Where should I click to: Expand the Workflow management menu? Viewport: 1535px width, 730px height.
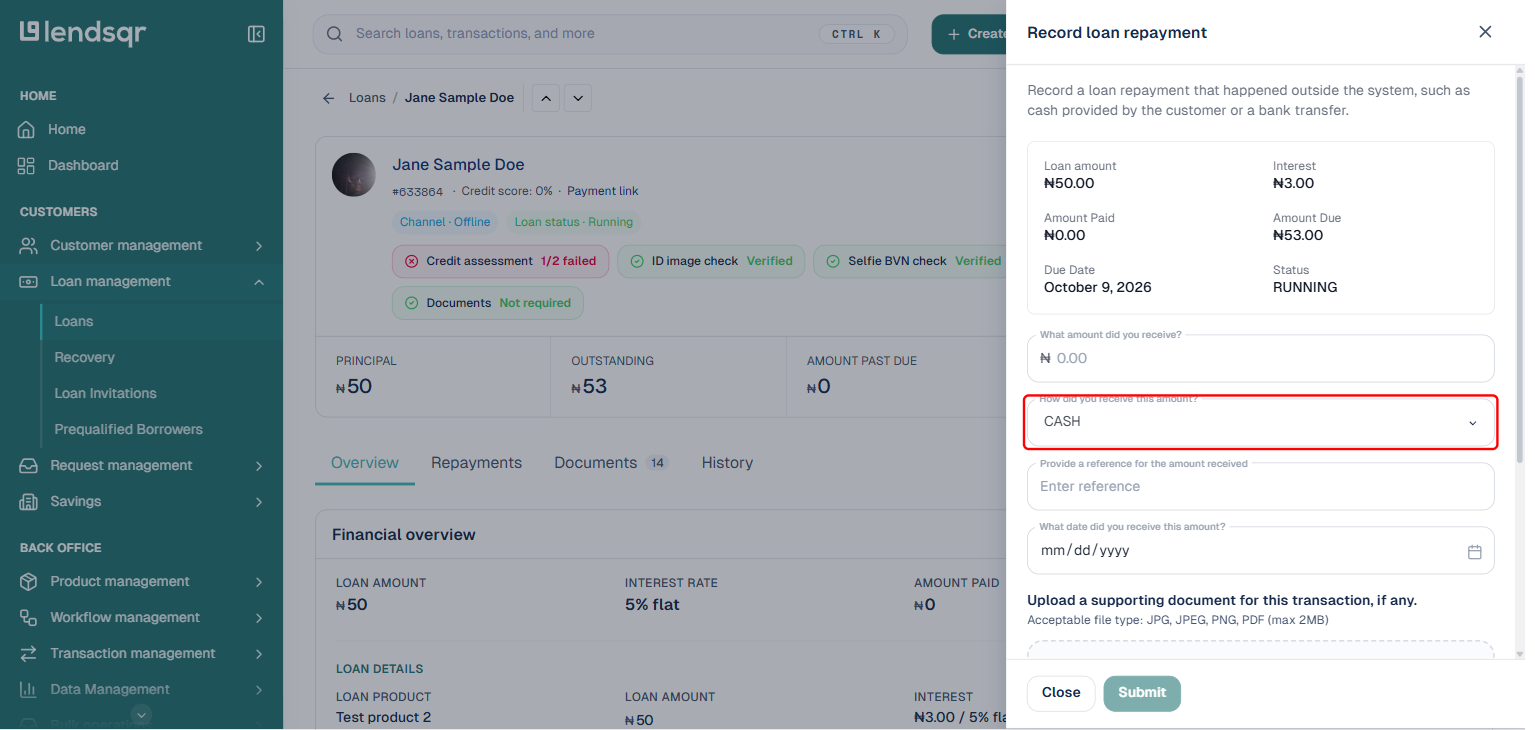click(259, 618)
